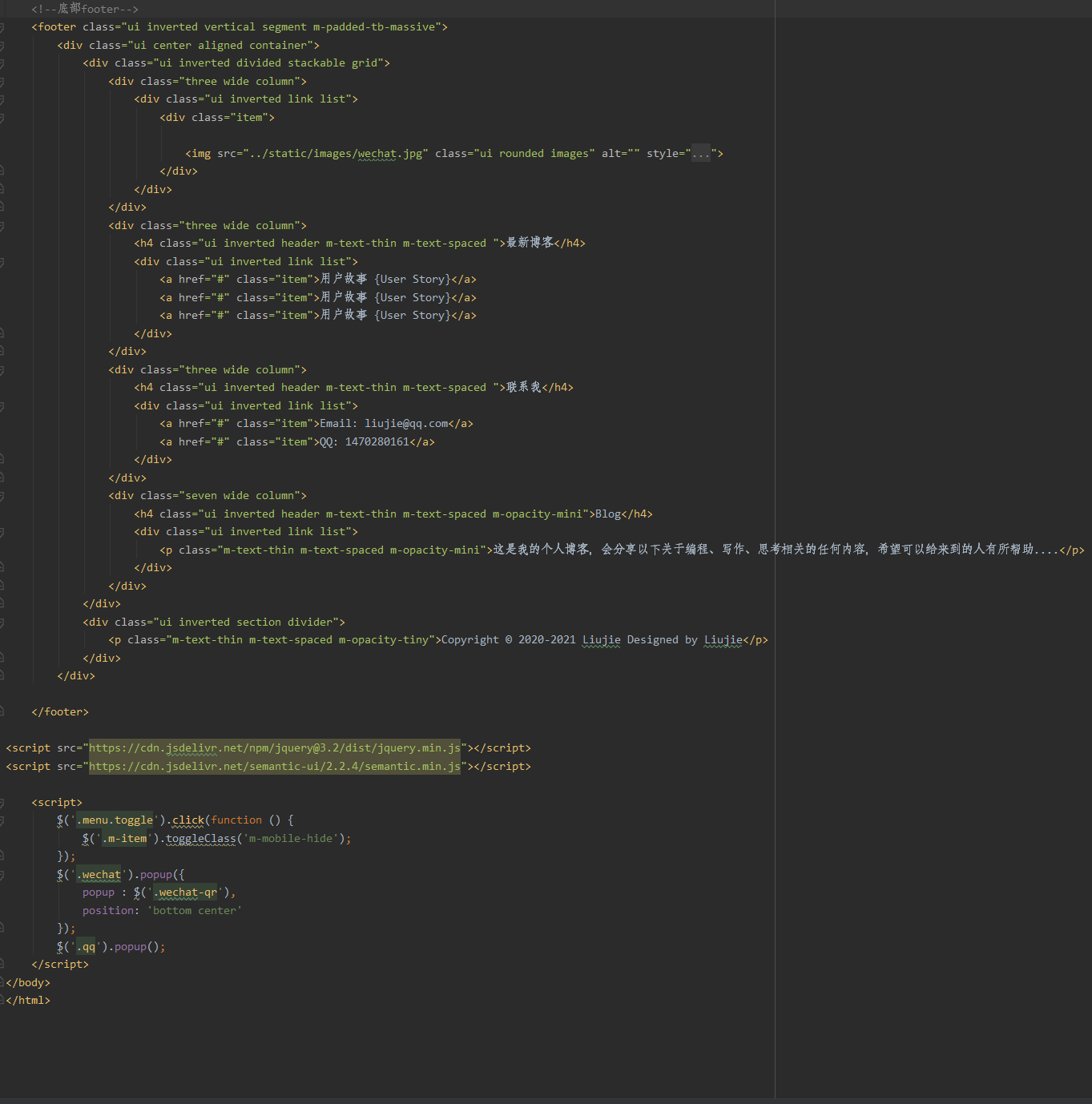
Task: Click the Copyright © 2020-2021 text
Action: click(508, 639)
